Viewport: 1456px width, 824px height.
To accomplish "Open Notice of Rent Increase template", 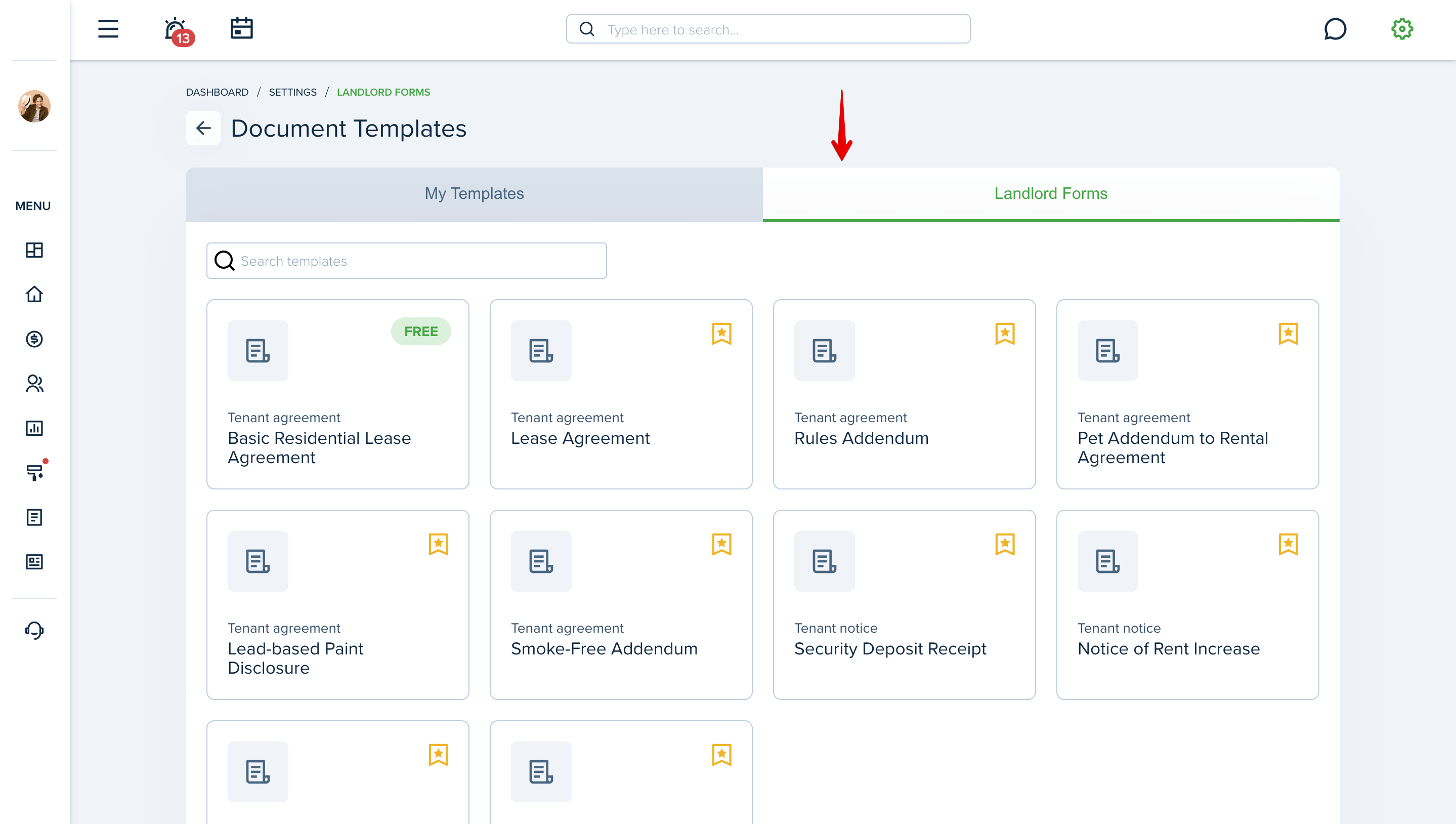I will (x=1188, y=605).
